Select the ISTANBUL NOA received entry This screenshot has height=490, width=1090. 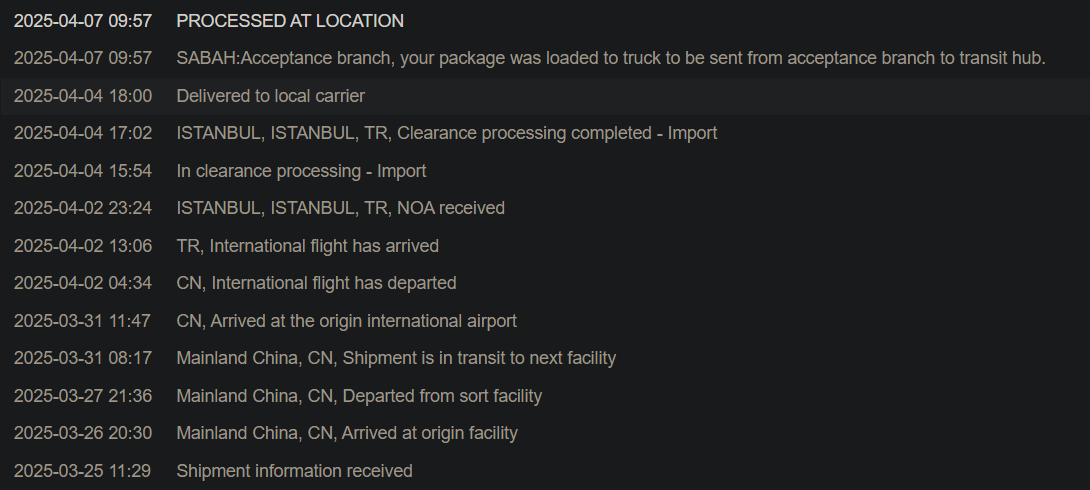click(x=340, y=208)
